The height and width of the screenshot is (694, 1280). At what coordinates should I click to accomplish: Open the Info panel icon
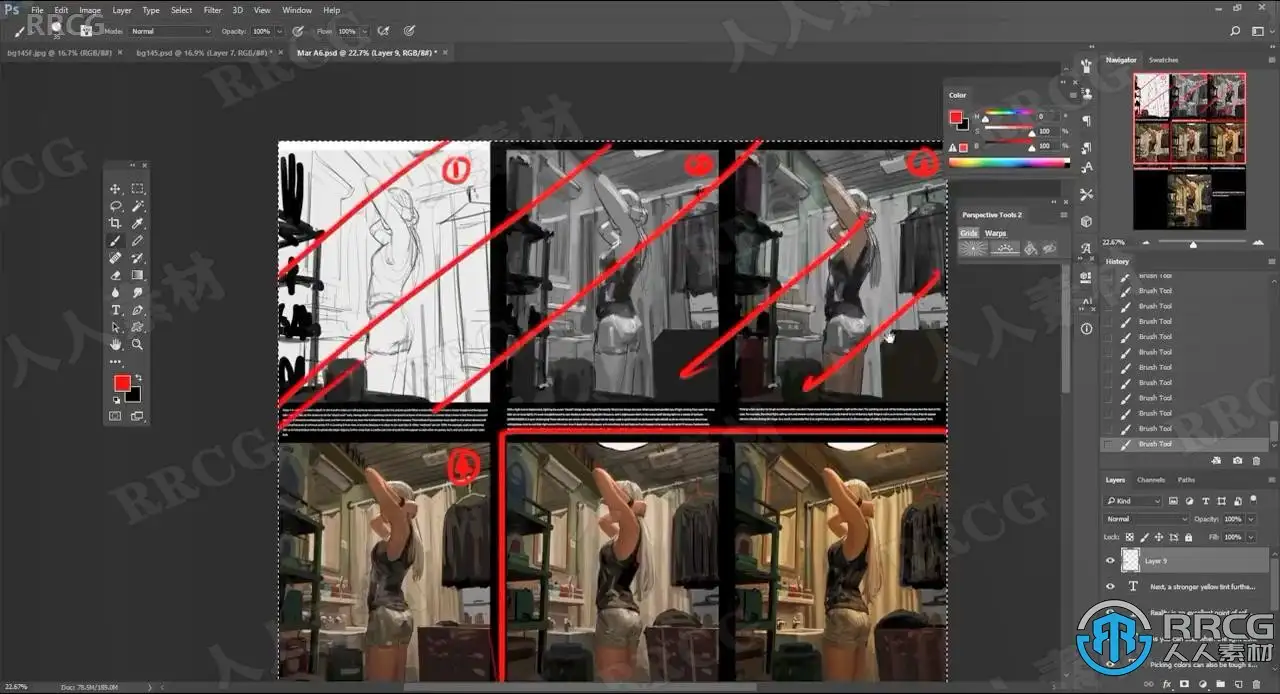pyautogui.click(x=1087, y=329)
